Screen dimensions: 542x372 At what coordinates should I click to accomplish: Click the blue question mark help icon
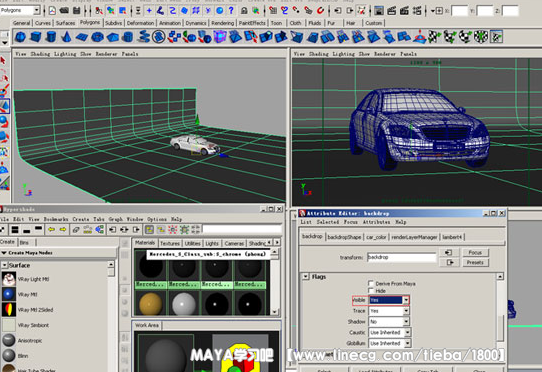tap(231, 11)
